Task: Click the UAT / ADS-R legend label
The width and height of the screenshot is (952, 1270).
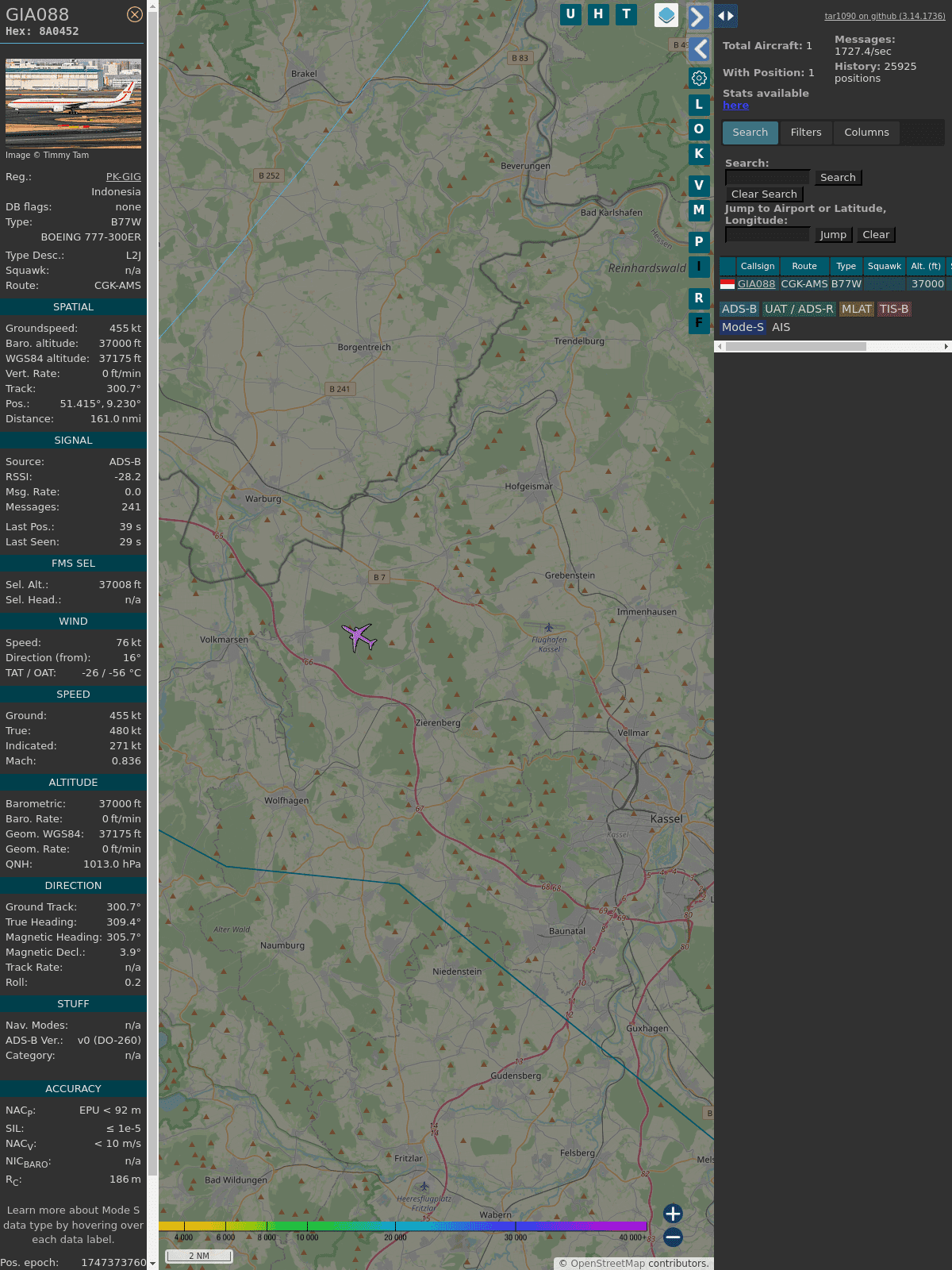Action: click(x=799, y=309)
